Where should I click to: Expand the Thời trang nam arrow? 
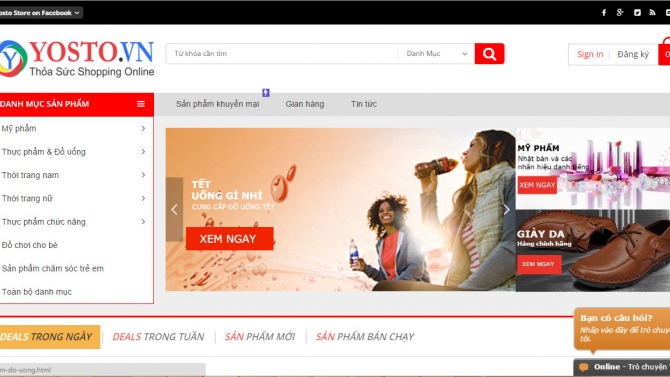click(143, 175)
